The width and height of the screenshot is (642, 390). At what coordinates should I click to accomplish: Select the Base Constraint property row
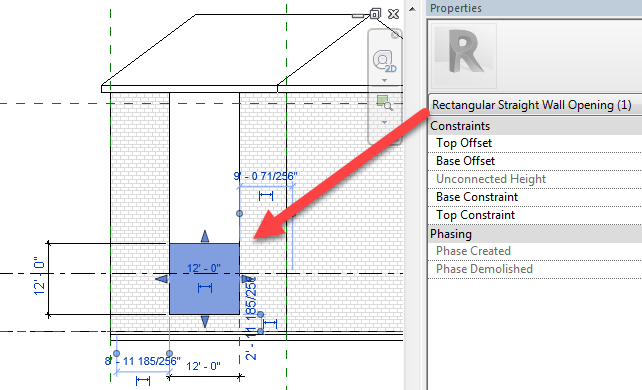click(535, 197)
